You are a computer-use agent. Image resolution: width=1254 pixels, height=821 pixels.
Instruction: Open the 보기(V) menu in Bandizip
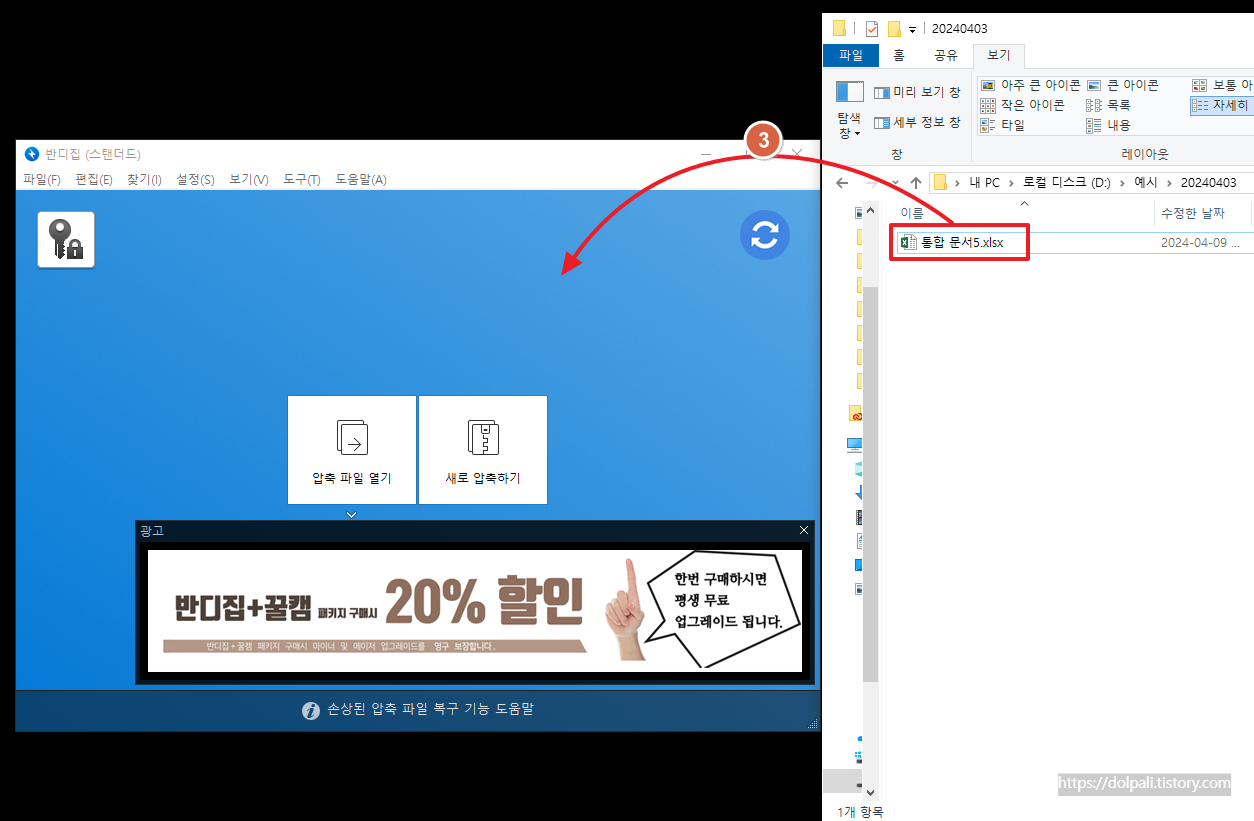tap(248, 180)
